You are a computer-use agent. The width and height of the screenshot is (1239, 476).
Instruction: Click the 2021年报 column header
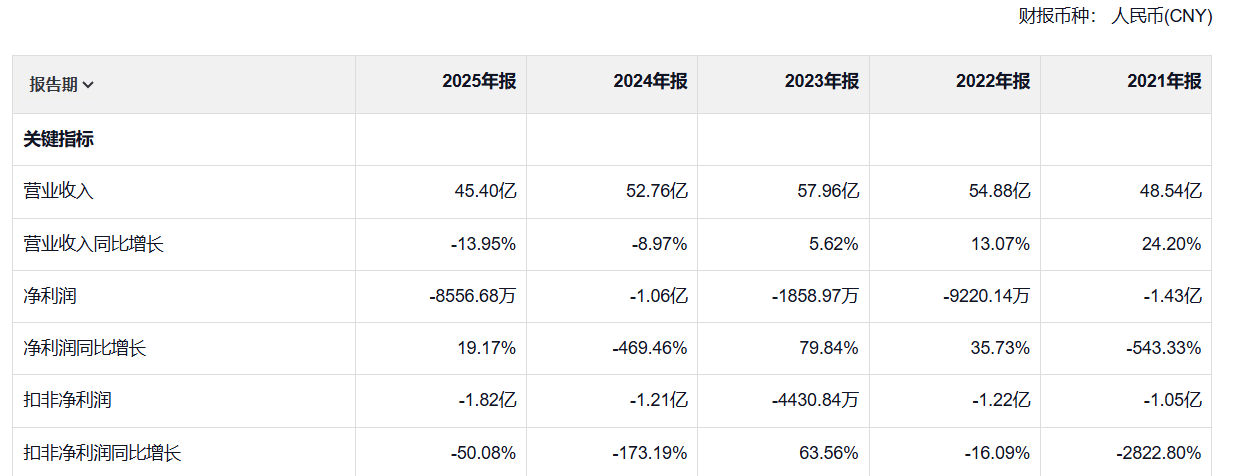(1164, 82)
